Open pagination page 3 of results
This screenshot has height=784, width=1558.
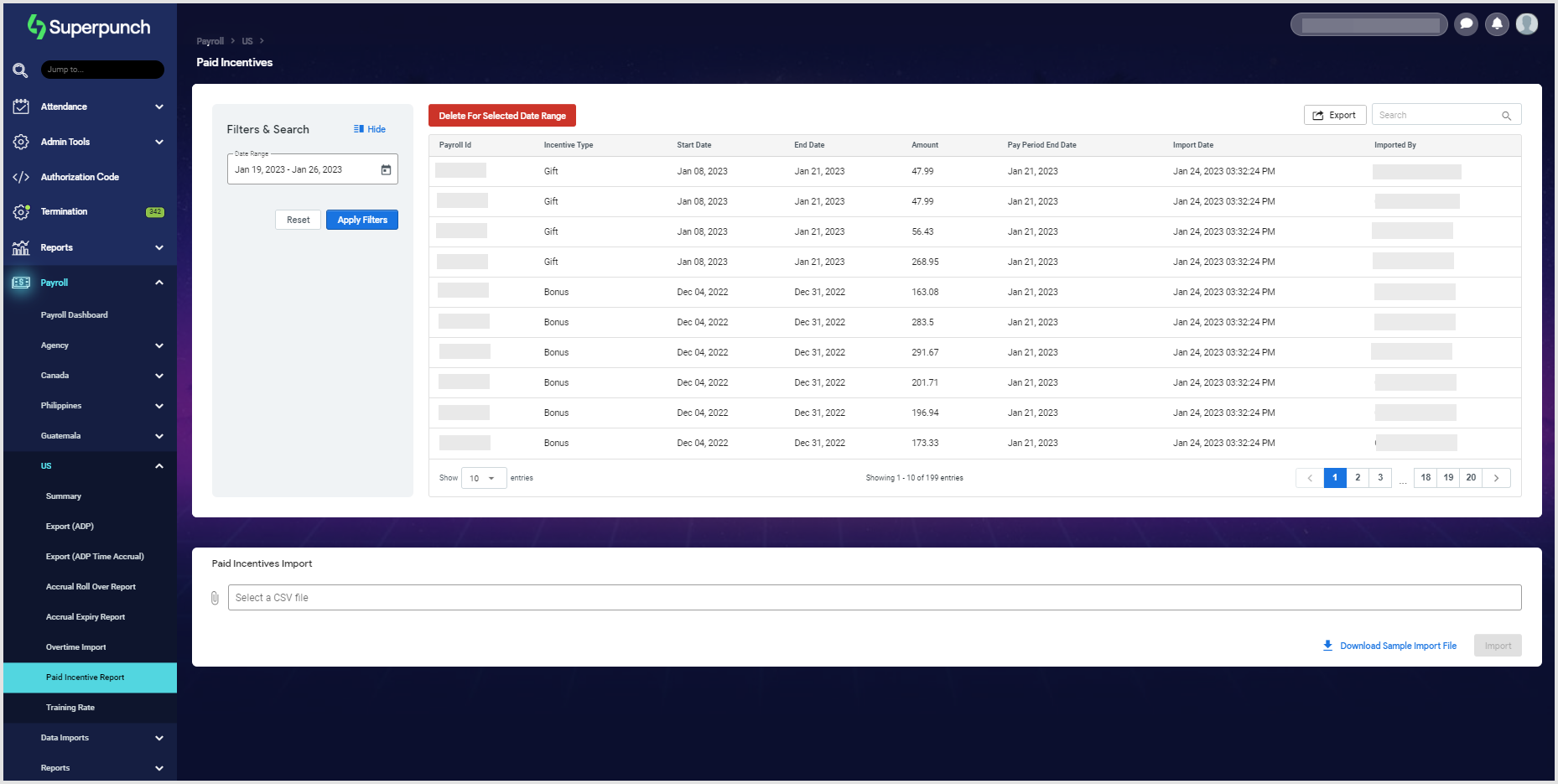point(1379,477)
